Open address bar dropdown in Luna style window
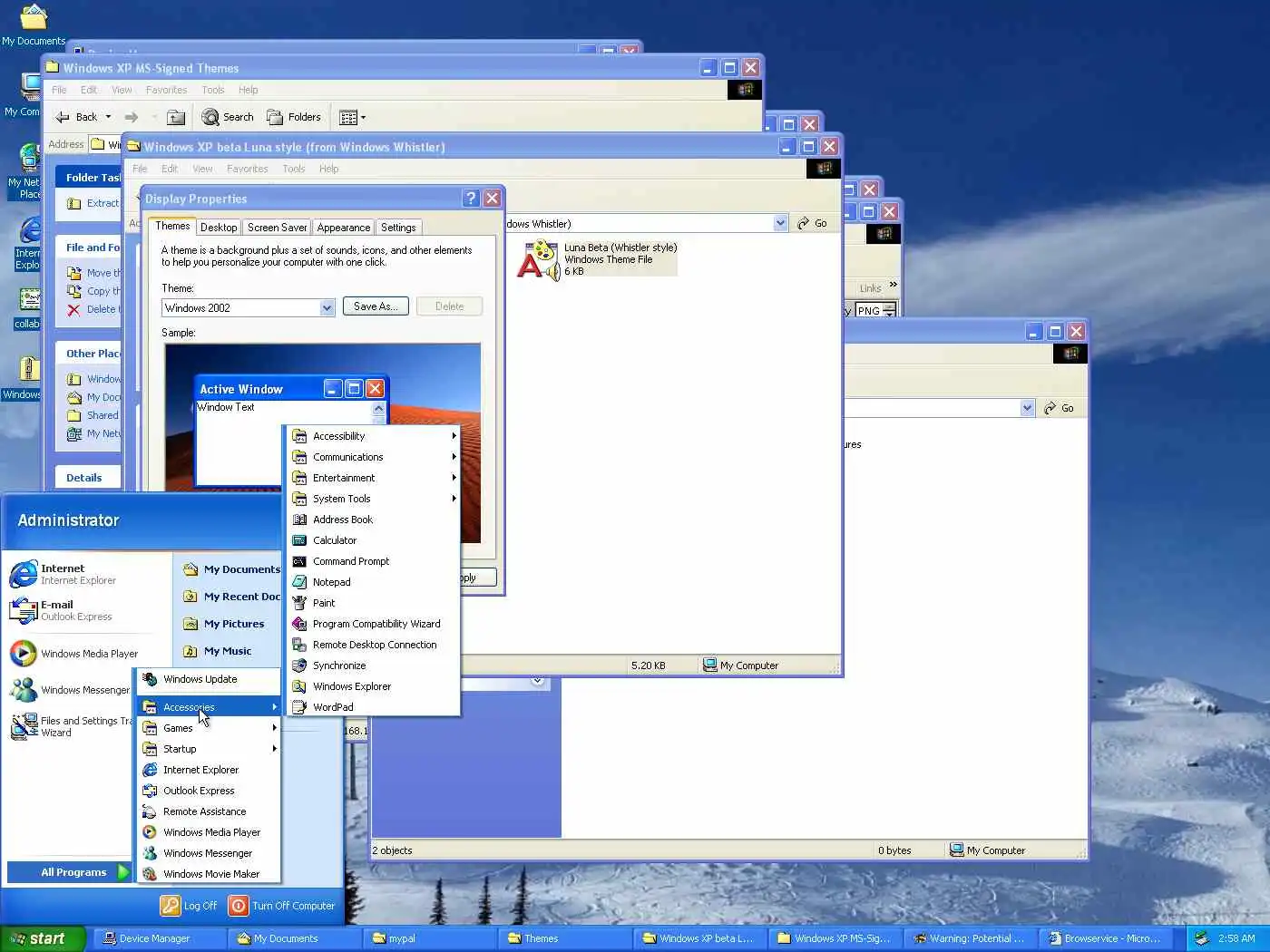The image size is (1270, 952). [x=780, y=223]
